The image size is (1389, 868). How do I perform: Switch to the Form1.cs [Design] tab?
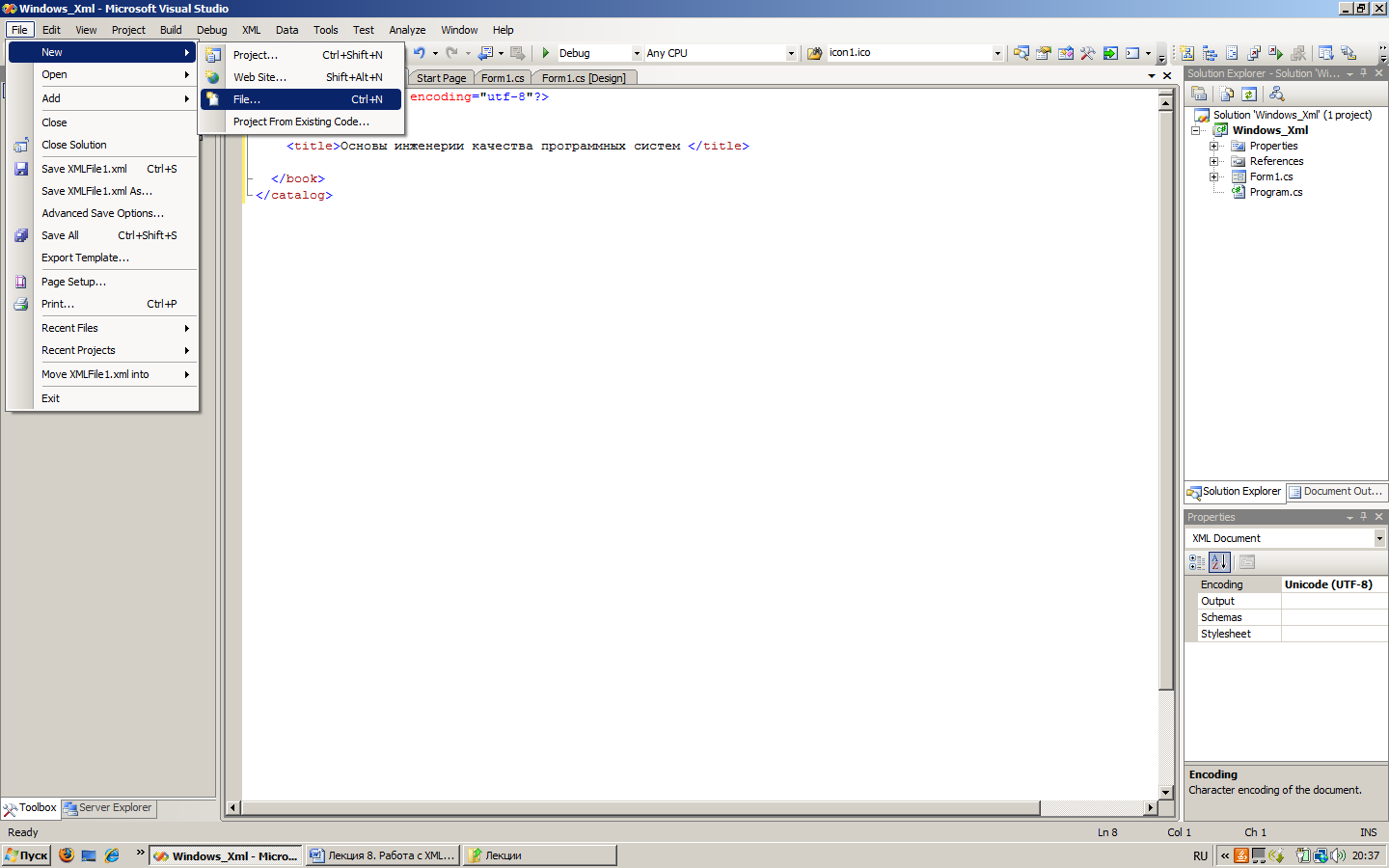pyautogui.click(x=584, y=78)
